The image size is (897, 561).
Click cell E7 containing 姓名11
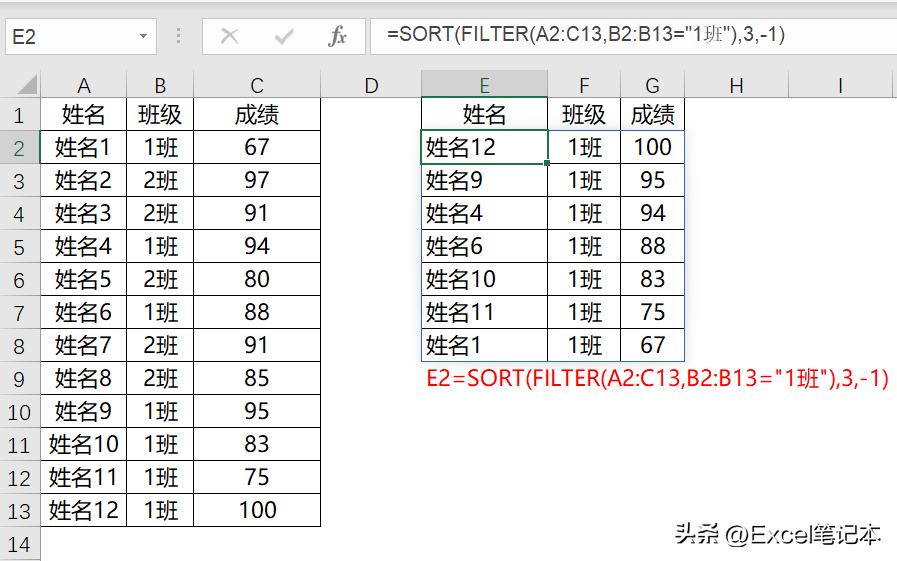tap(485, 312)
